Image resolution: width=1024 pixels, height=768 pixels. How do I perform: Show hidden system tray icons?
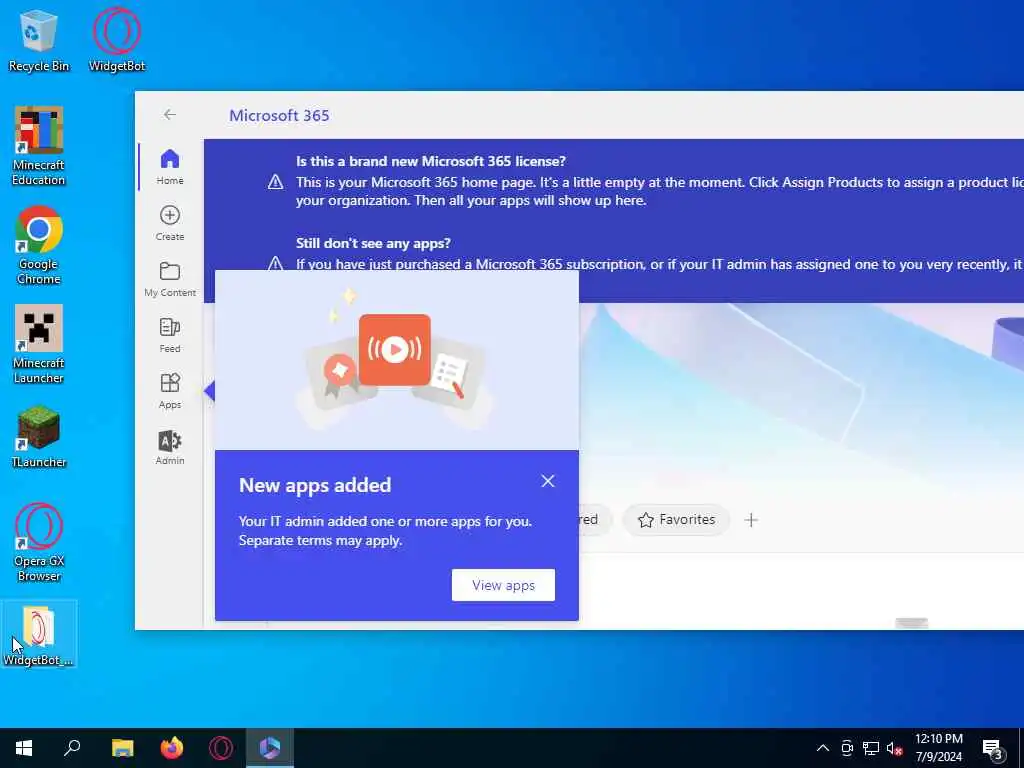823,748
